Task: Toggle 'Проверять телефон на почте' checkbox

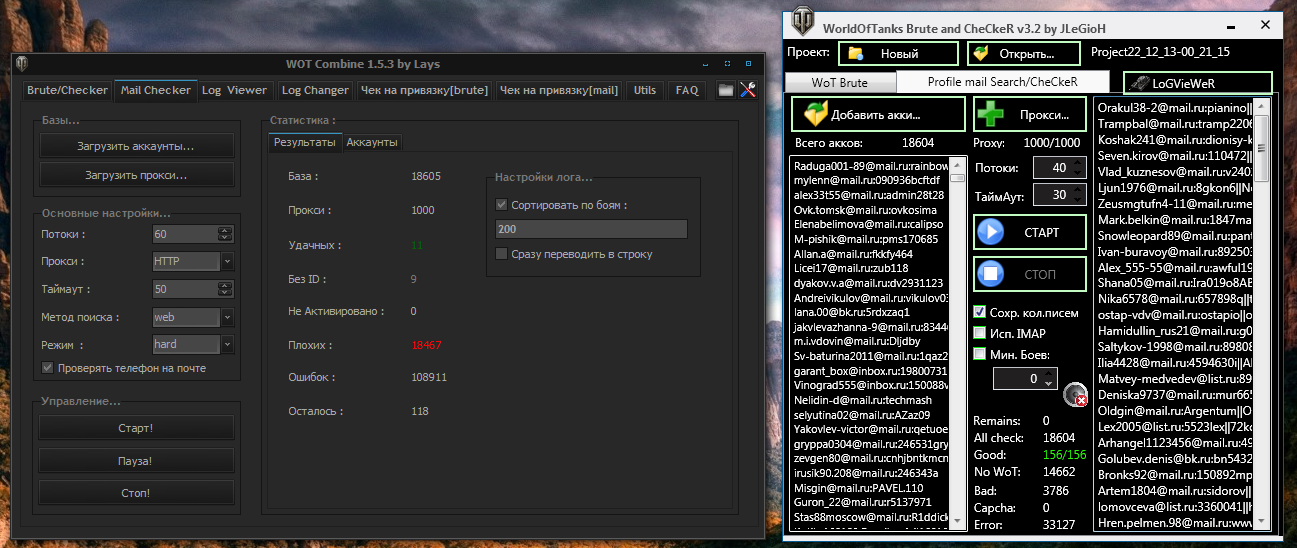Action: 47,368
